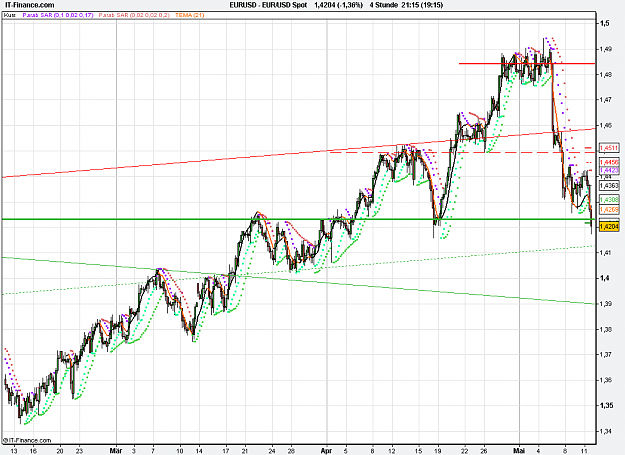Click the 1,35 price axis label
Viewport: 625px width, 455px height.
point(606,406)
